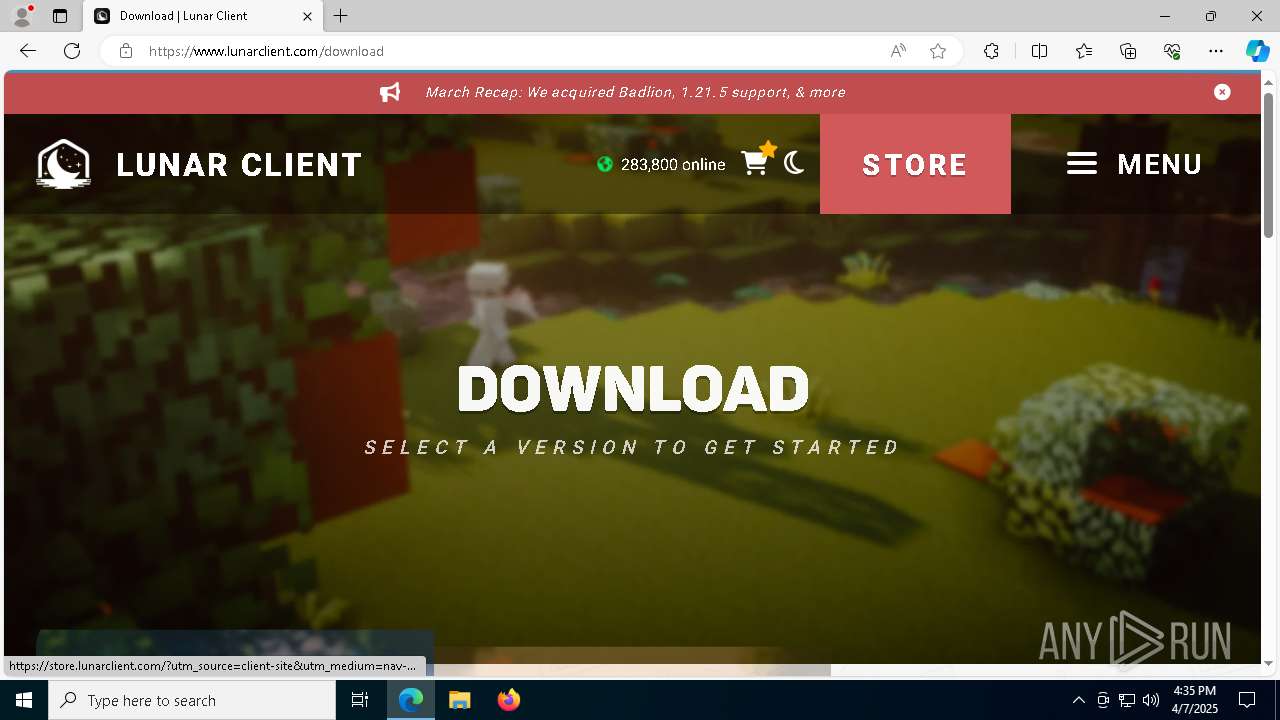Viewport: 1280px width, 720px height.
Task: Launch Firefox from the taskbar
Action: pos(509,700)
